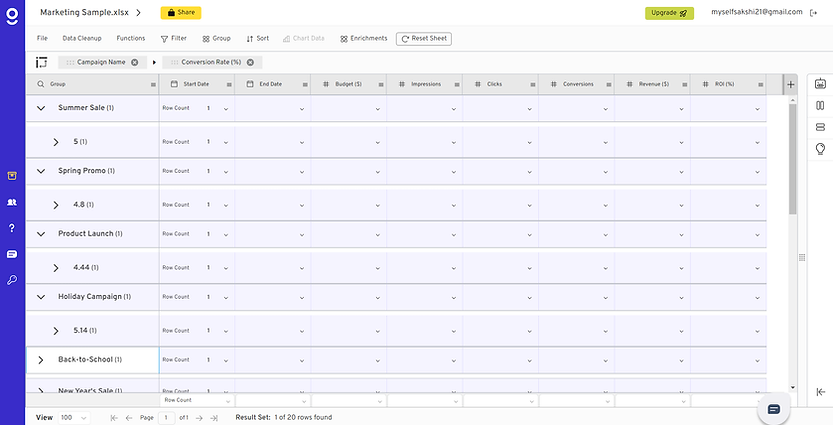Open the lightbulb insights icon in right panel
833x425 pixels.
click(x=820, y=148)
